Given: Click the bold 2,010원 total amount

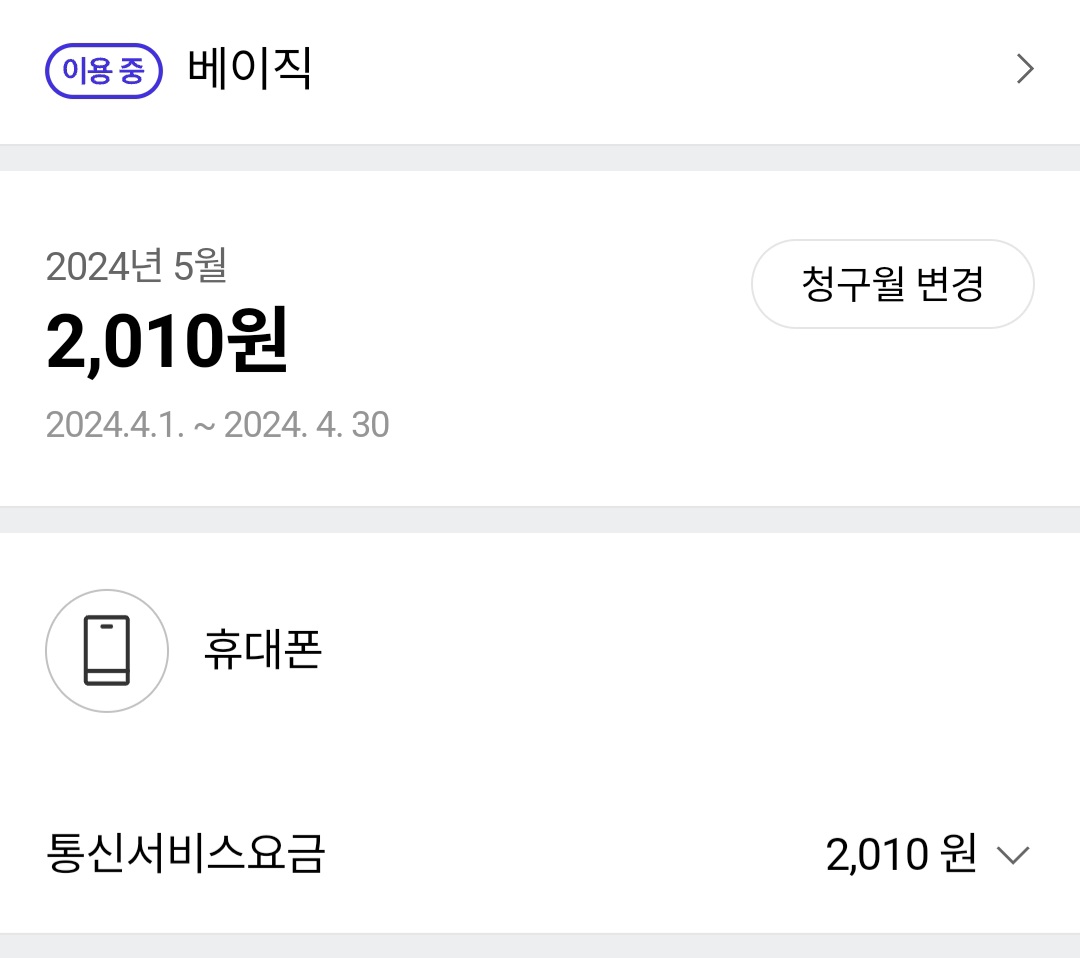Looking at the screenshot, I should (167, 341).
